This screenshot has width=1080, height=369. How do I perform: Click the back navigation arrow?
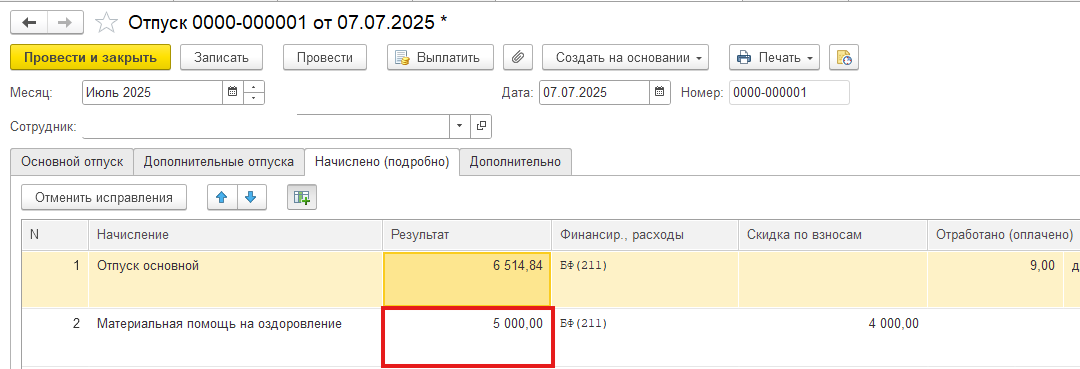(29, 23)
